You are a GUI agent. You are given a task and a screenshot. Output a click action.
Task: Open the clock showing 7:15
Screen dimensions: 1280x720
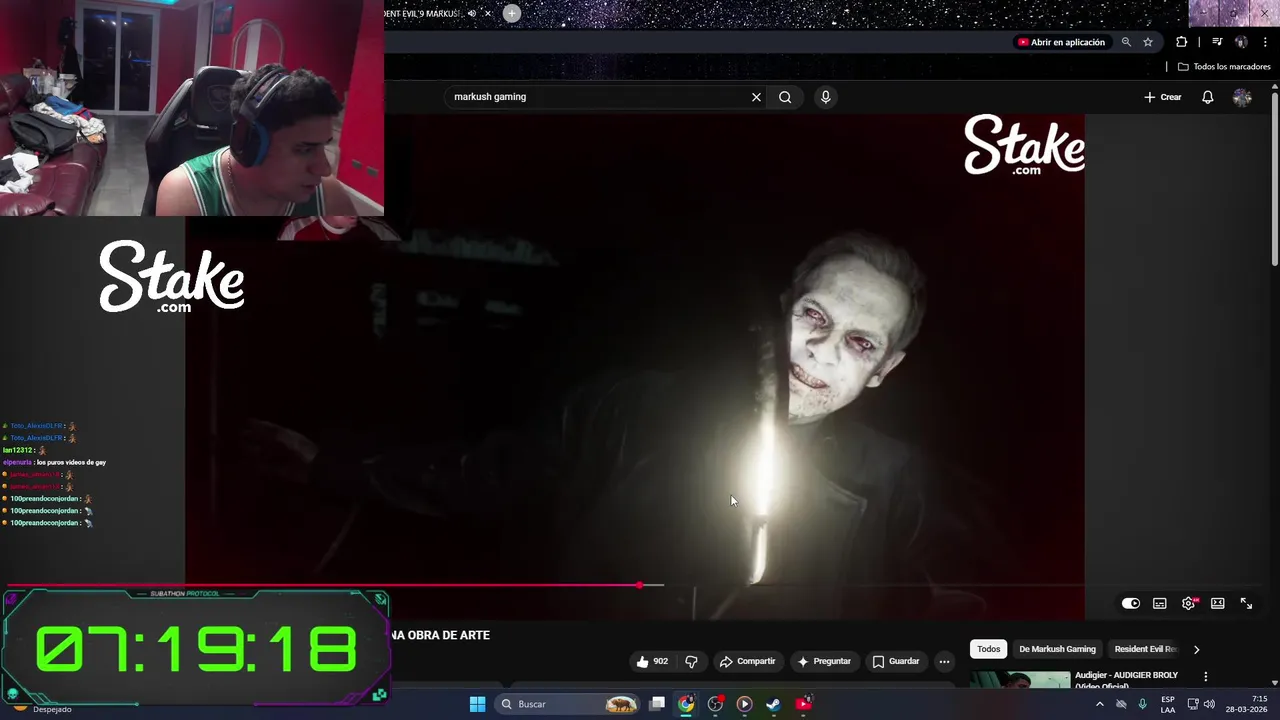pos(1247,704)
